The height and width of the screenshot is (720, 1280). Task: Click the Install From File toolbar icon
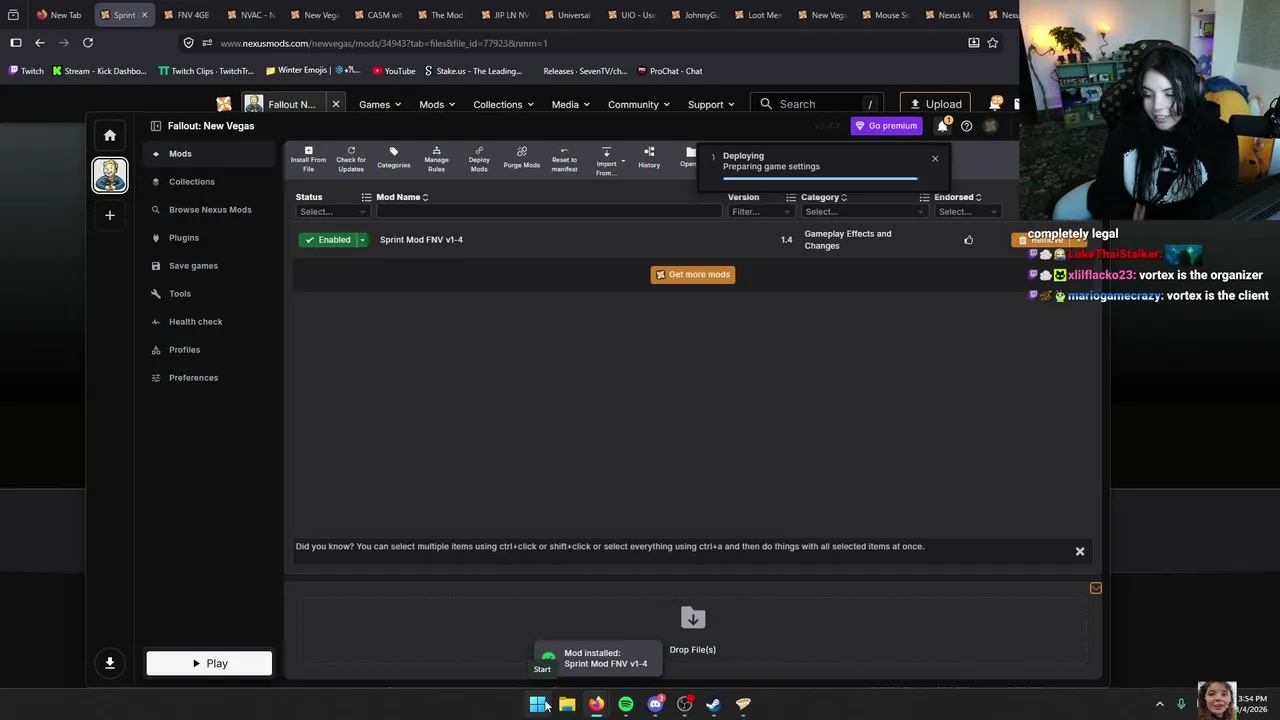[x=308, y=159]
